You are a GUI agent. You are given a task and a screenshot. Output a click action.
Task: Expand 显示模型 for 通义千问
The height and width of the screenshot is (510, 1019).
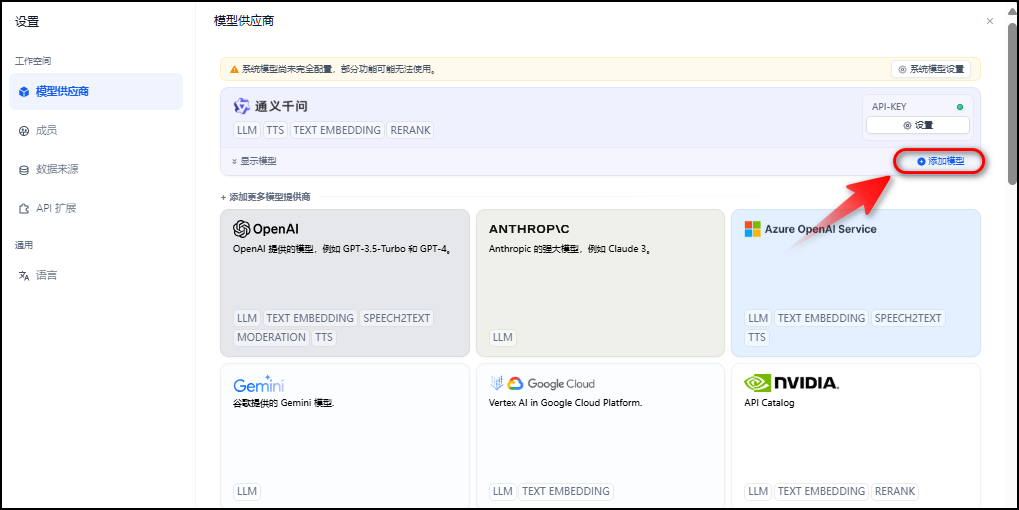point(254,161)
